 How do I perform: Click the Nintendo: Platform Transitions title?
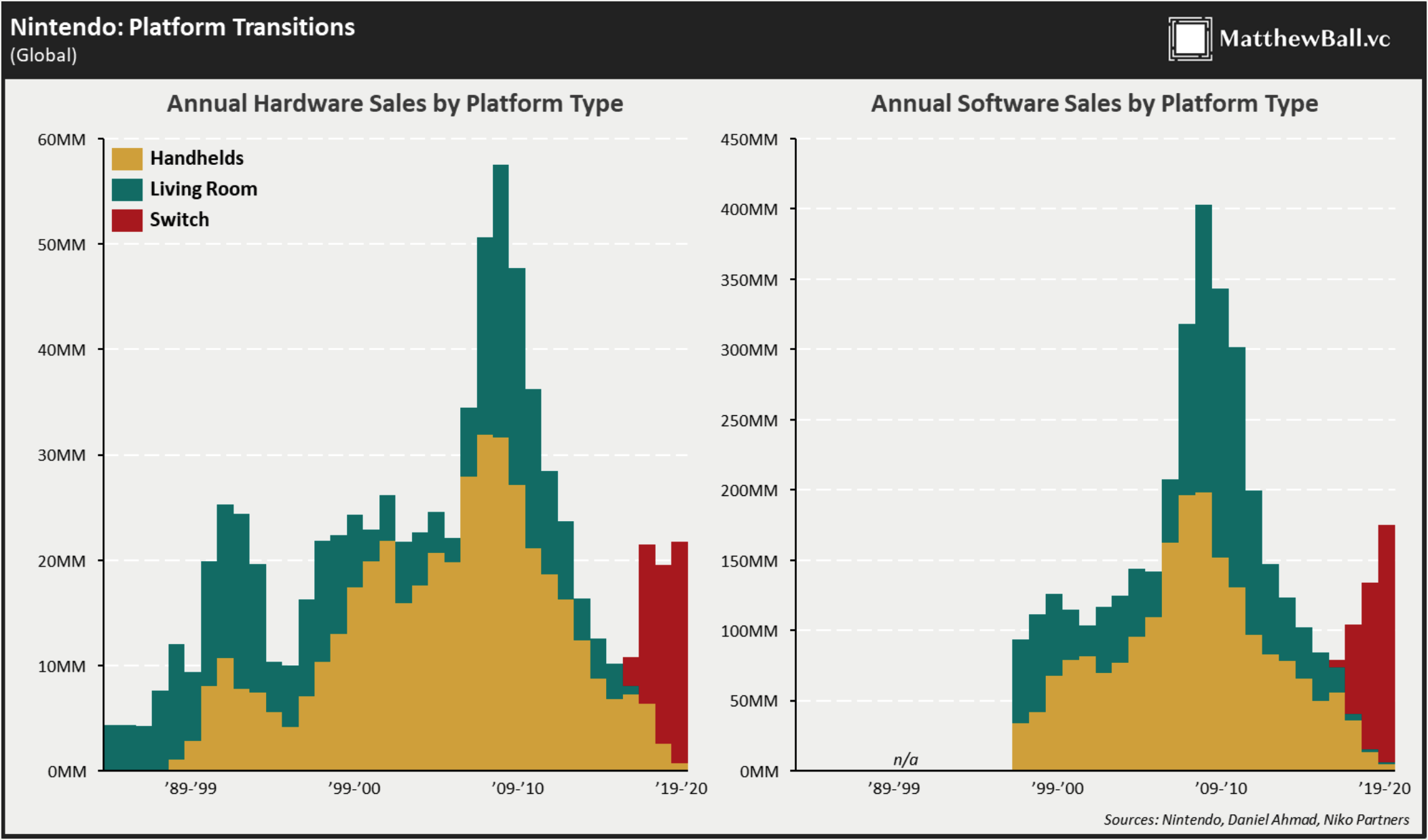coord(183,27)
